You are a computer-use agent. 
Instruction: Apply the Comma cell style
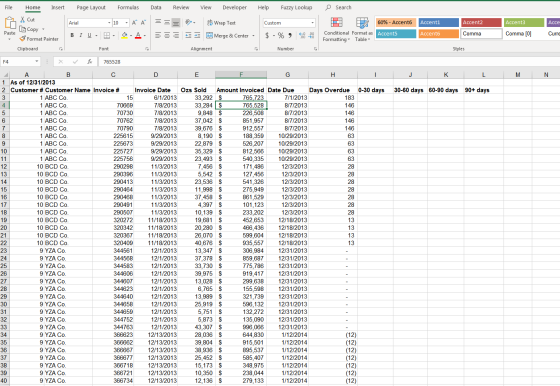tap(481, 34)
